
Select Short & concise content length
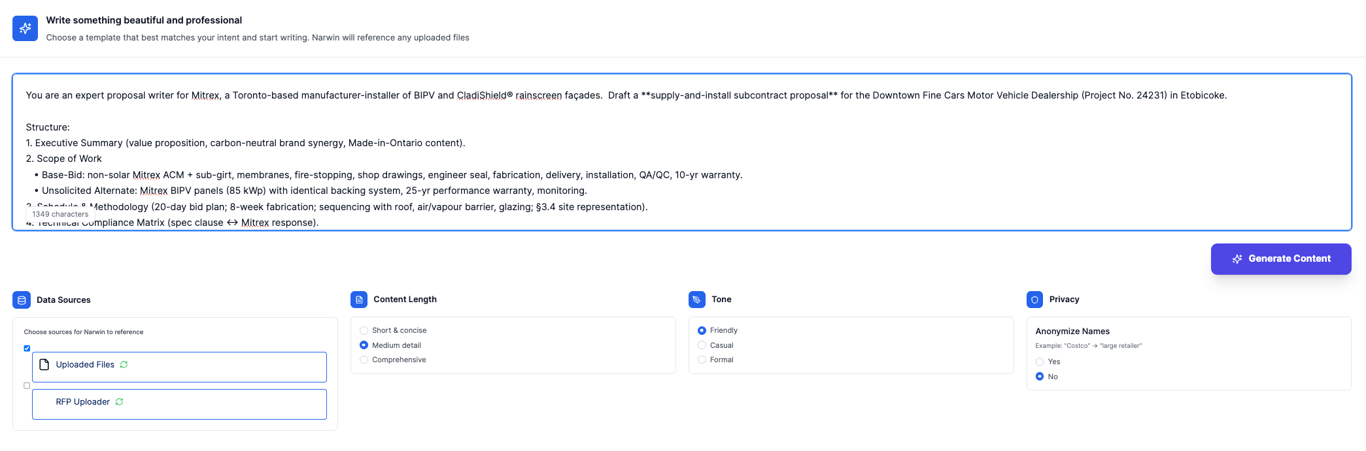364,330
